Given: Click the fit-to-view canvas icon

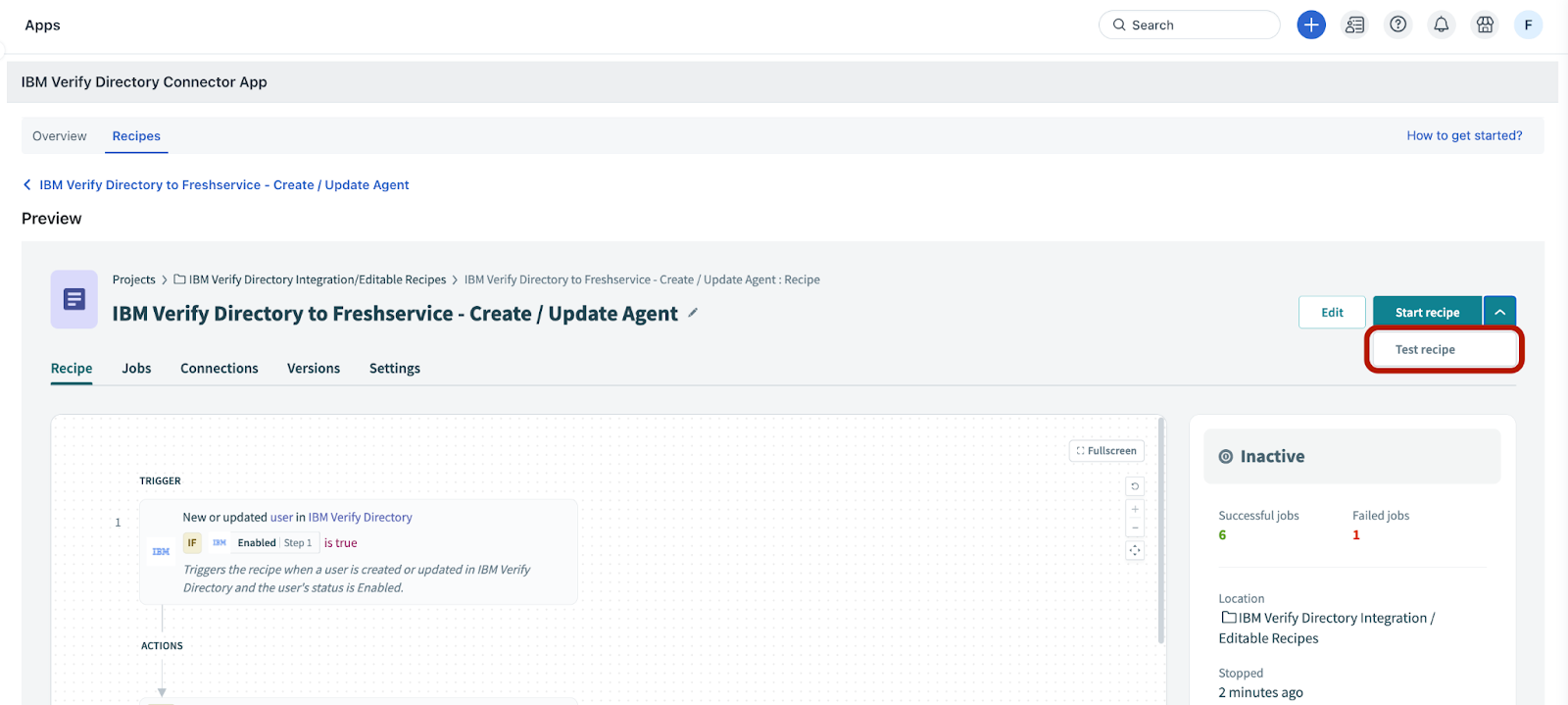Looking at the screenshot, I should tap(1135, 550).
